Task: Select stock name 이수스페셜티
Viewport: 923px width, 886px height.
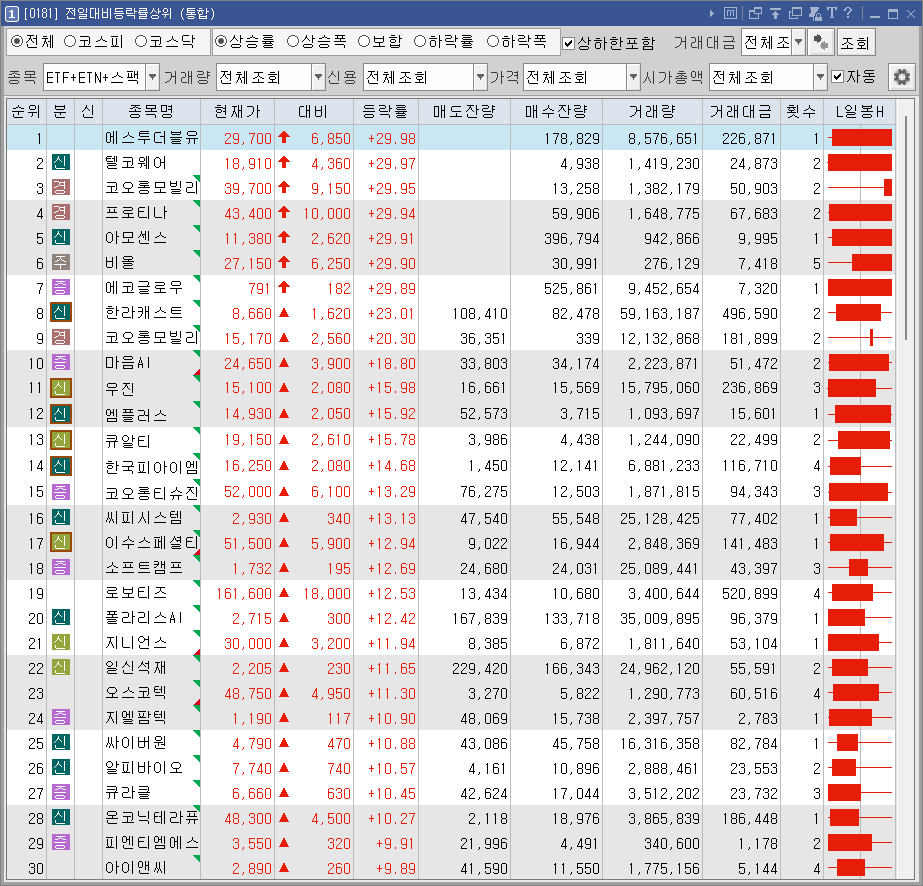Action: click(152, 542)
